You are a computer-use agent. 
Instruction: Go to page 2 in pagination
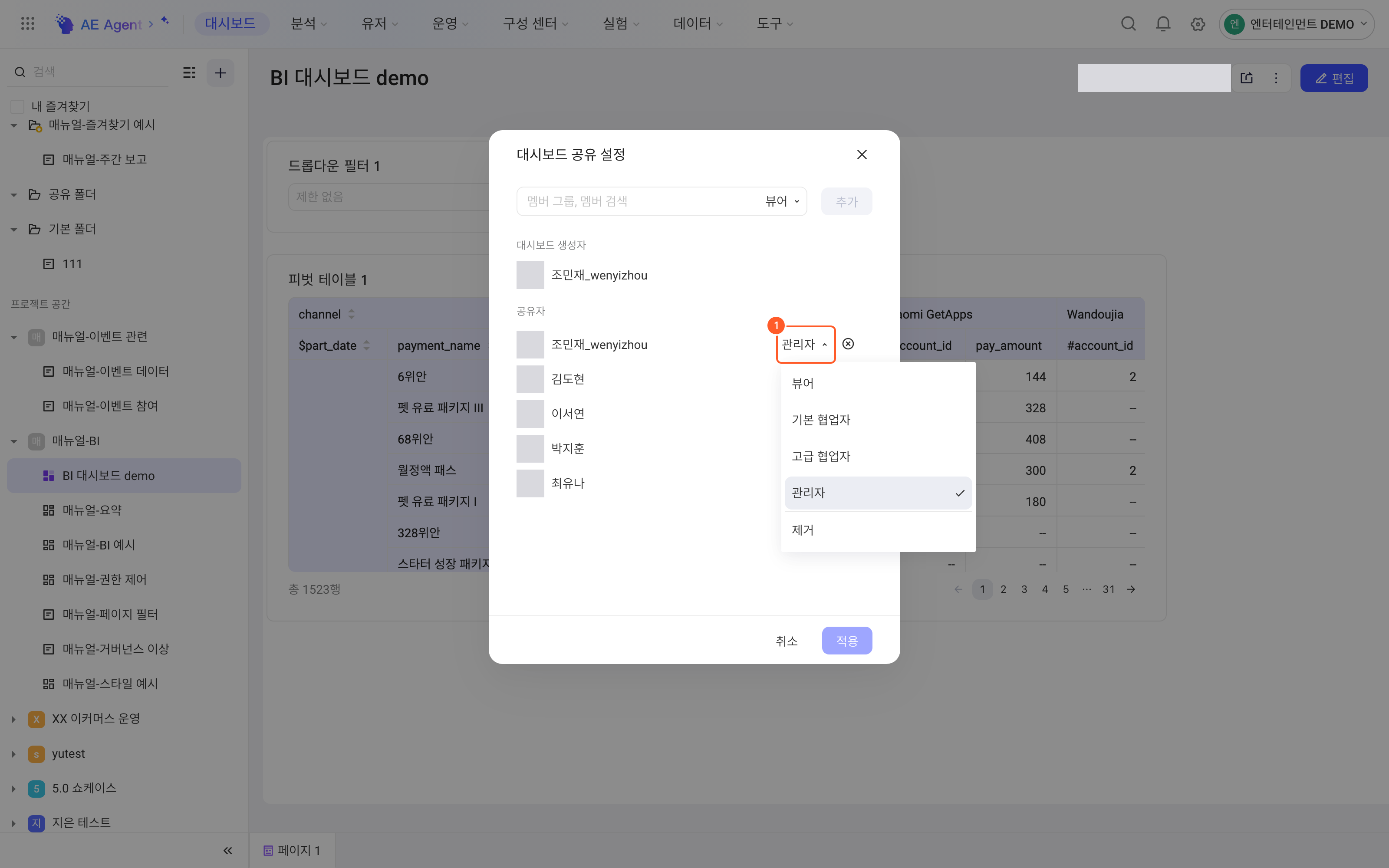point(1003,589)
